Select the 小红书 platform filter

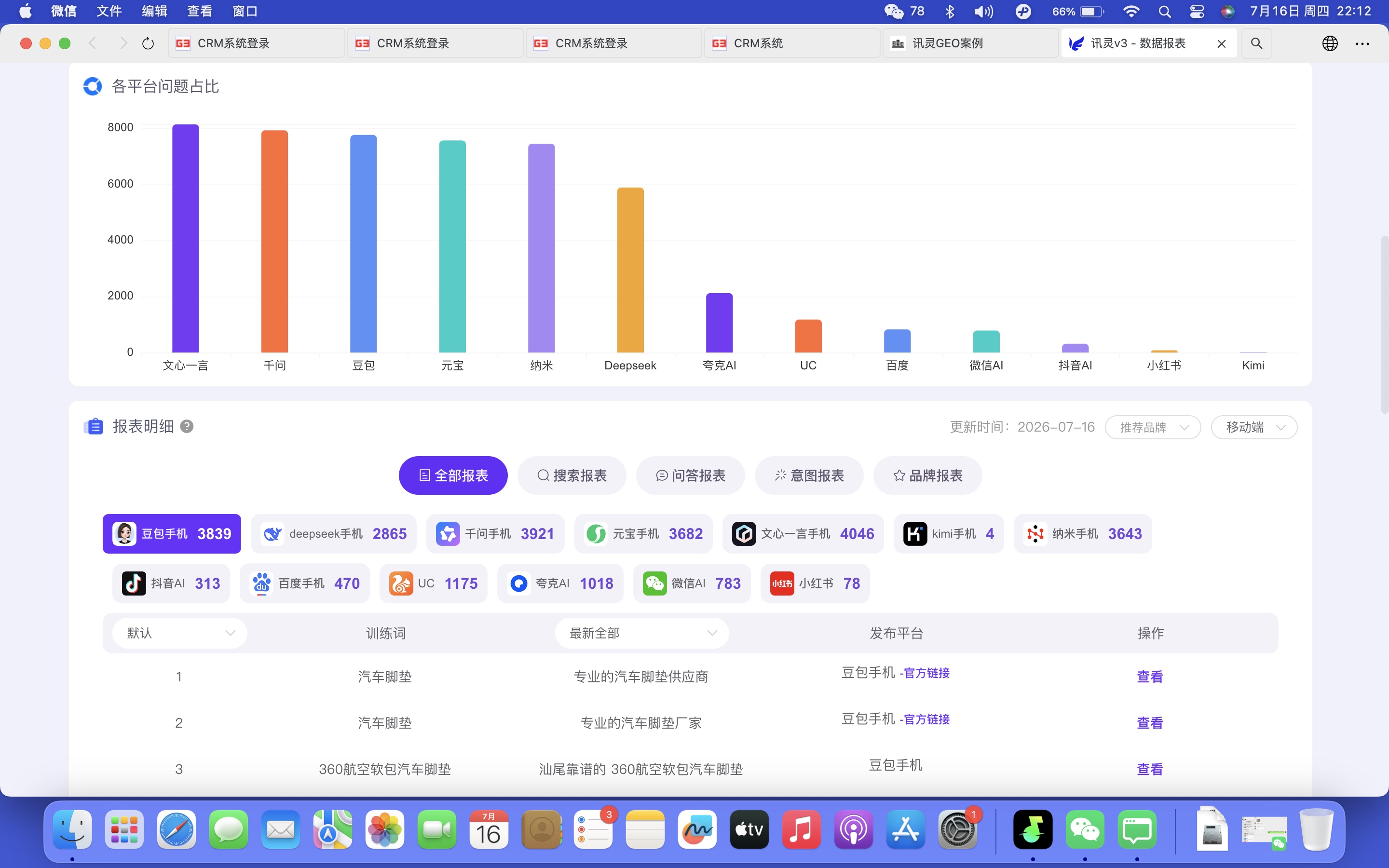(x=815, y=583)
